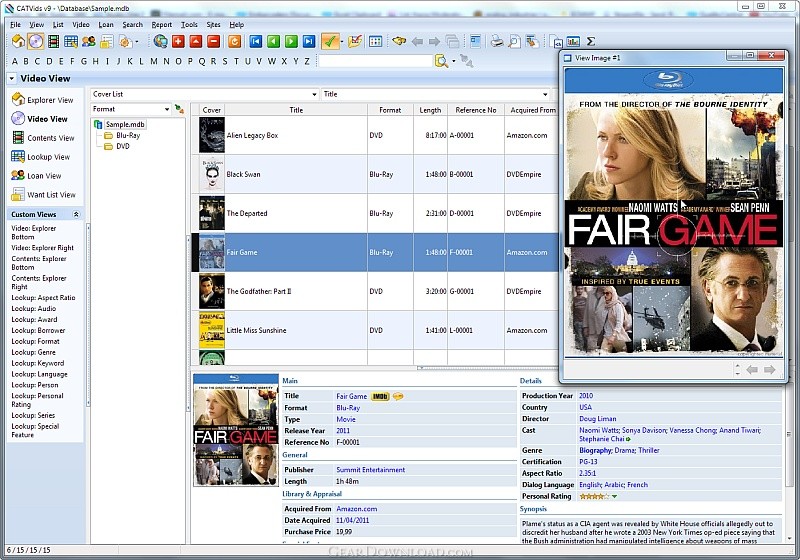Open the Cover List dropdown
Screen dimensions: 800x560
pyautogui.click(x=315, y=94)
